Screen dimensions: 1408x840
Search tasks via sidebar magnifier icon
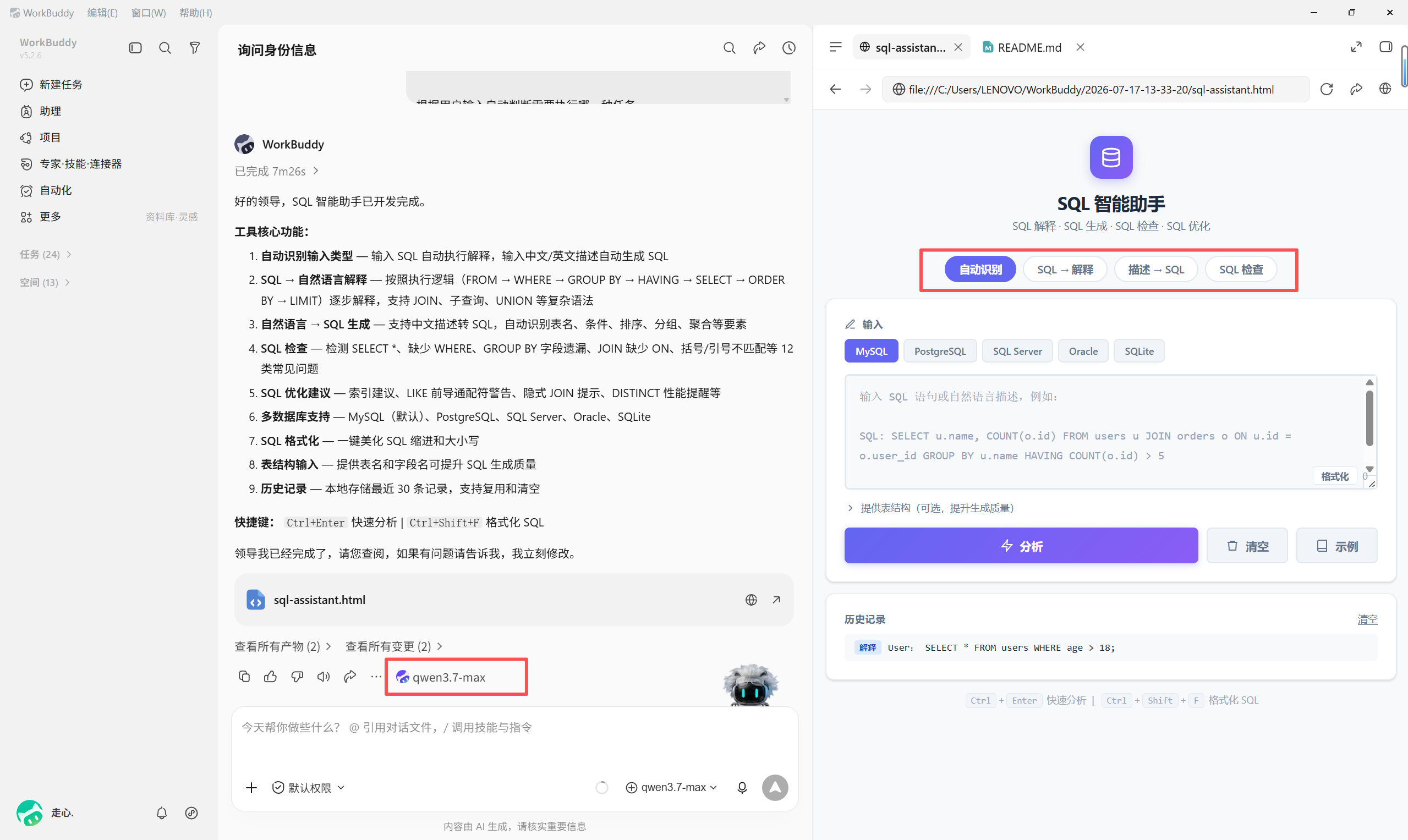(165, 48)
